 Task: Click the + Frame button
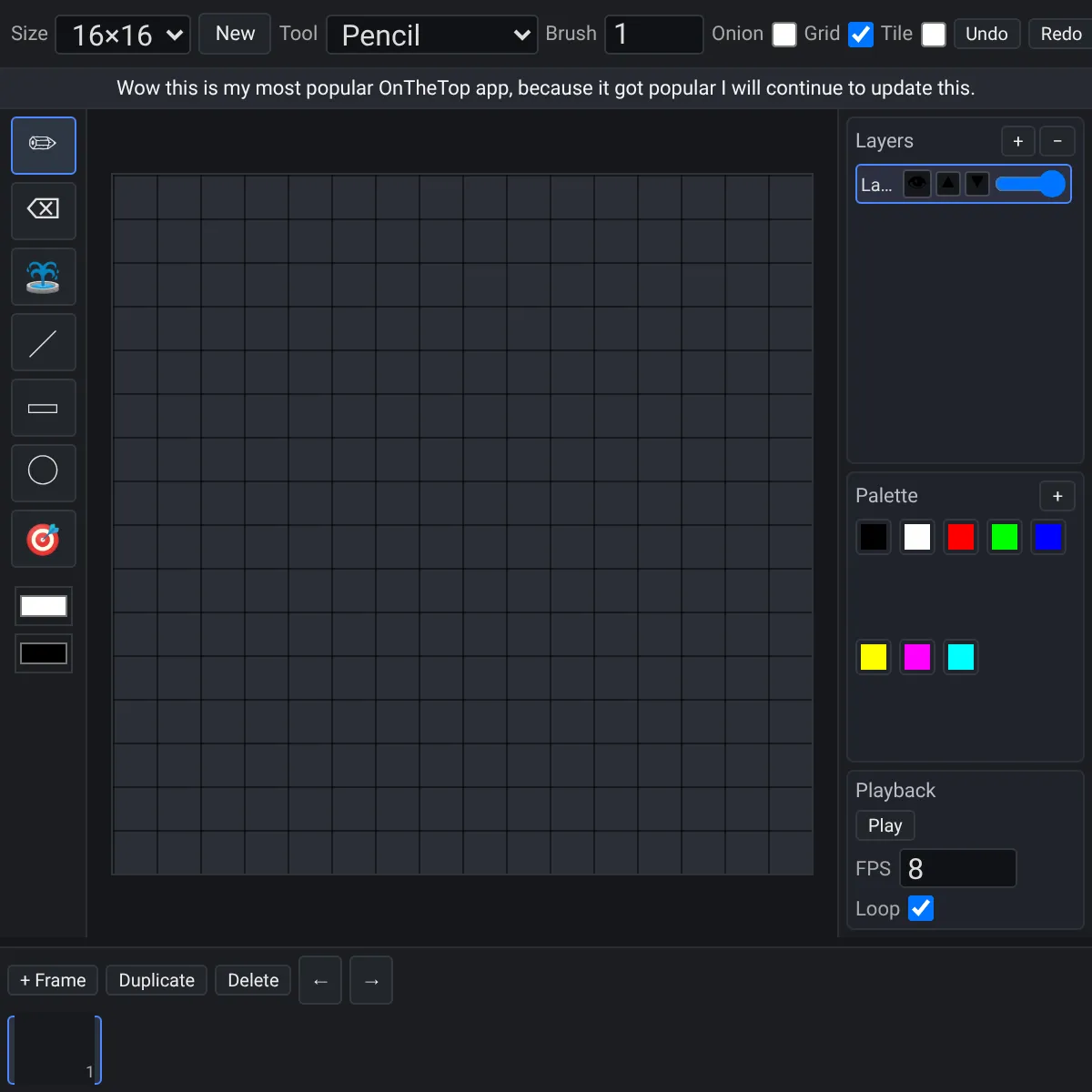coord(53,980)
